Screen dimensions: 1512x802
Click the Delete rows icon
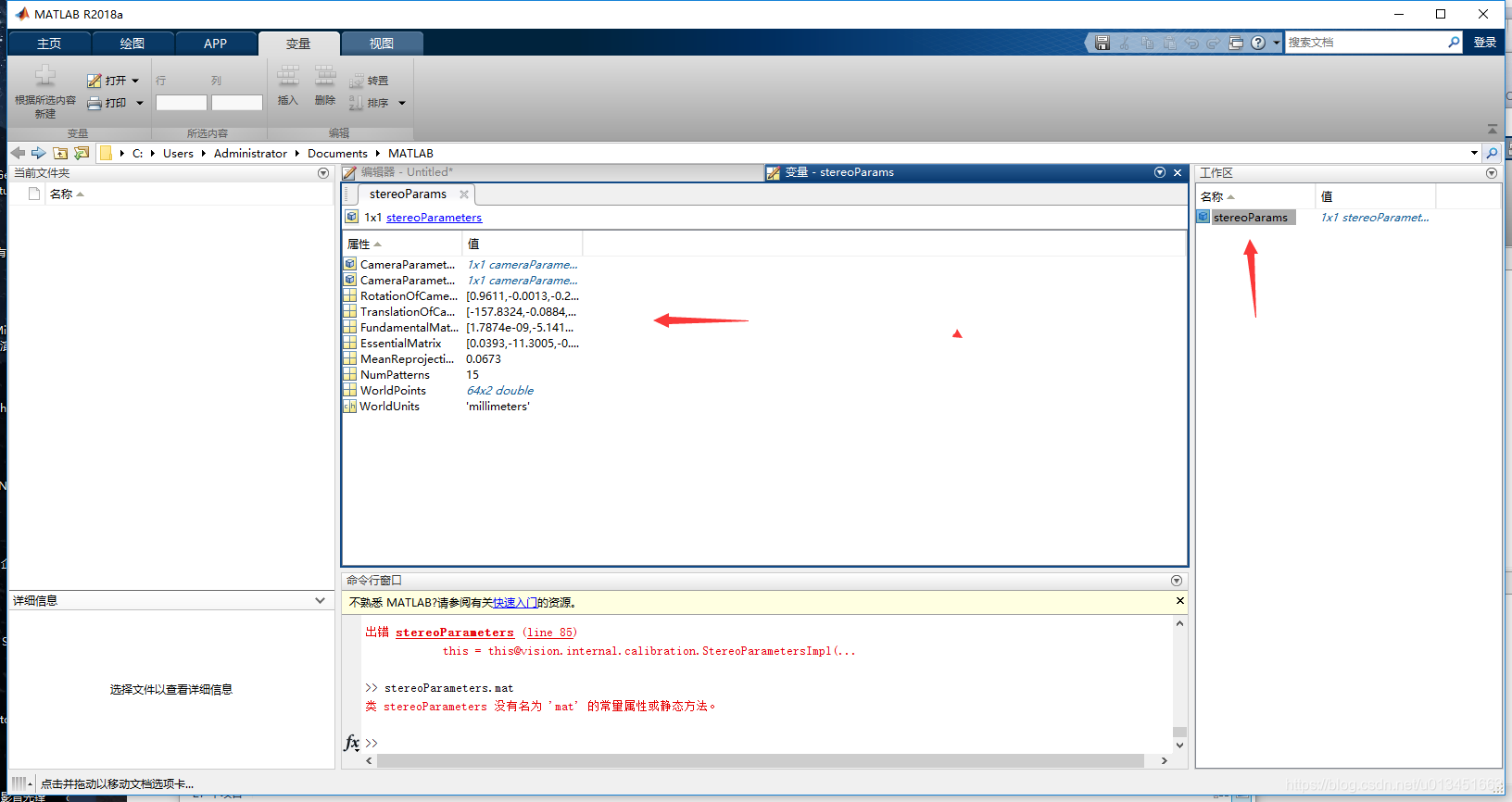(x=324, y=76)
